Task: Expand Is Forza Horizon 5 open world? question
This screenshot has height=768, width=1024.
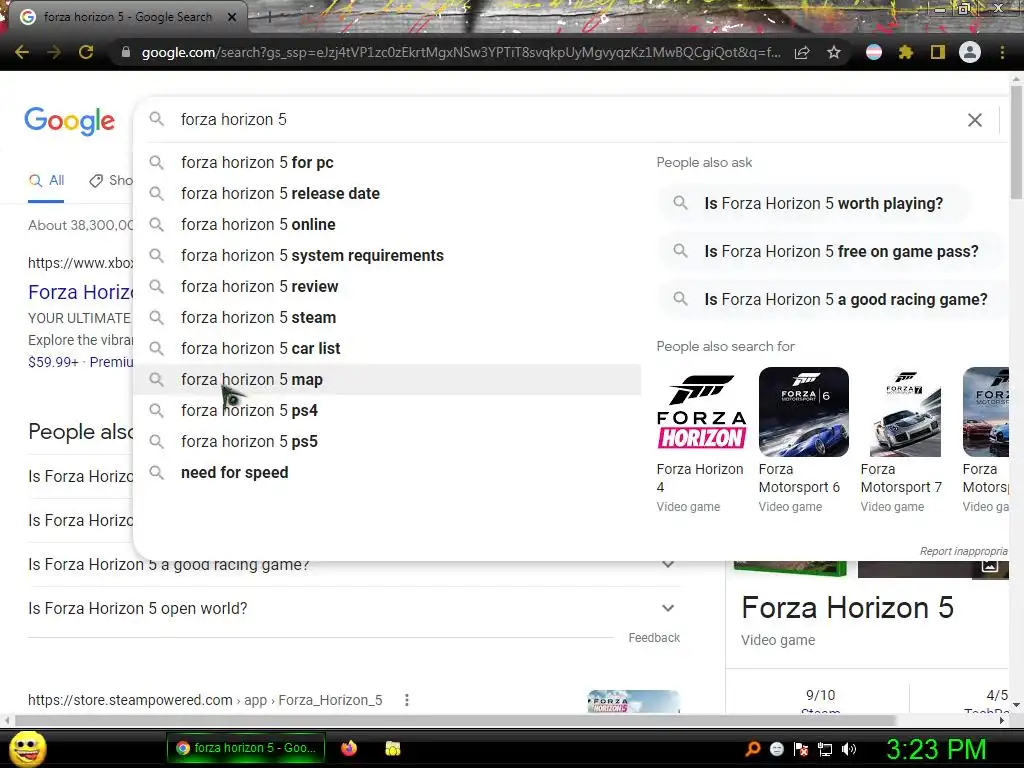Action: point(353,609)
